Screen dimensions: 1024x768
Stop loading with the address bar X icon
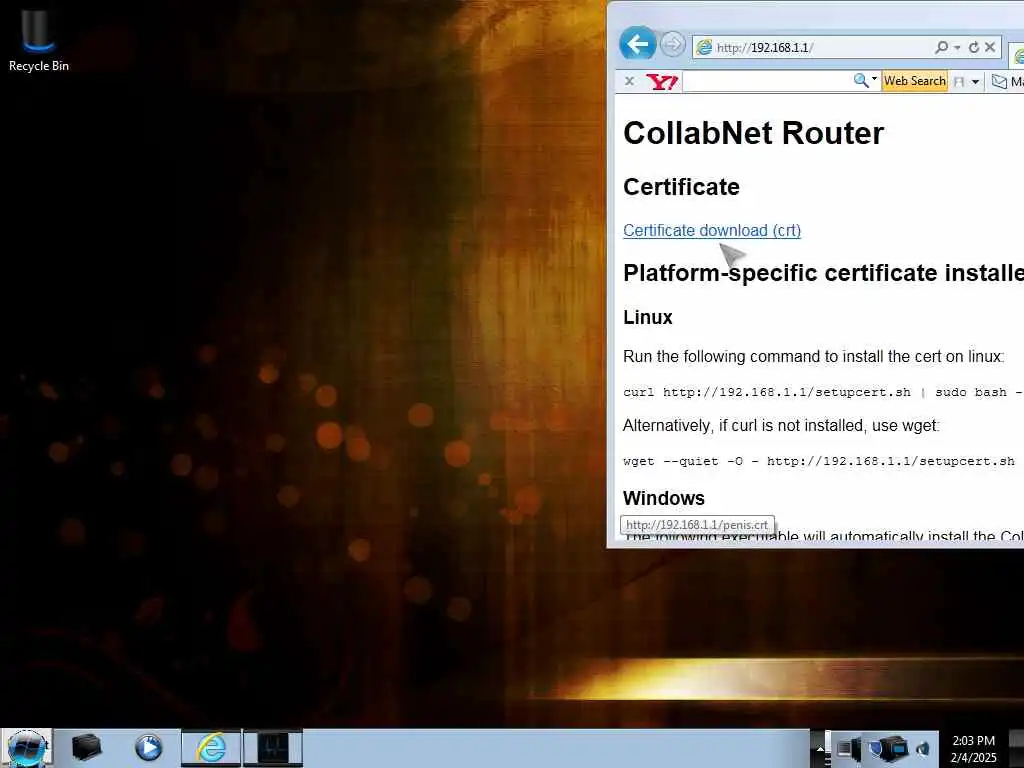coord(989,47)
